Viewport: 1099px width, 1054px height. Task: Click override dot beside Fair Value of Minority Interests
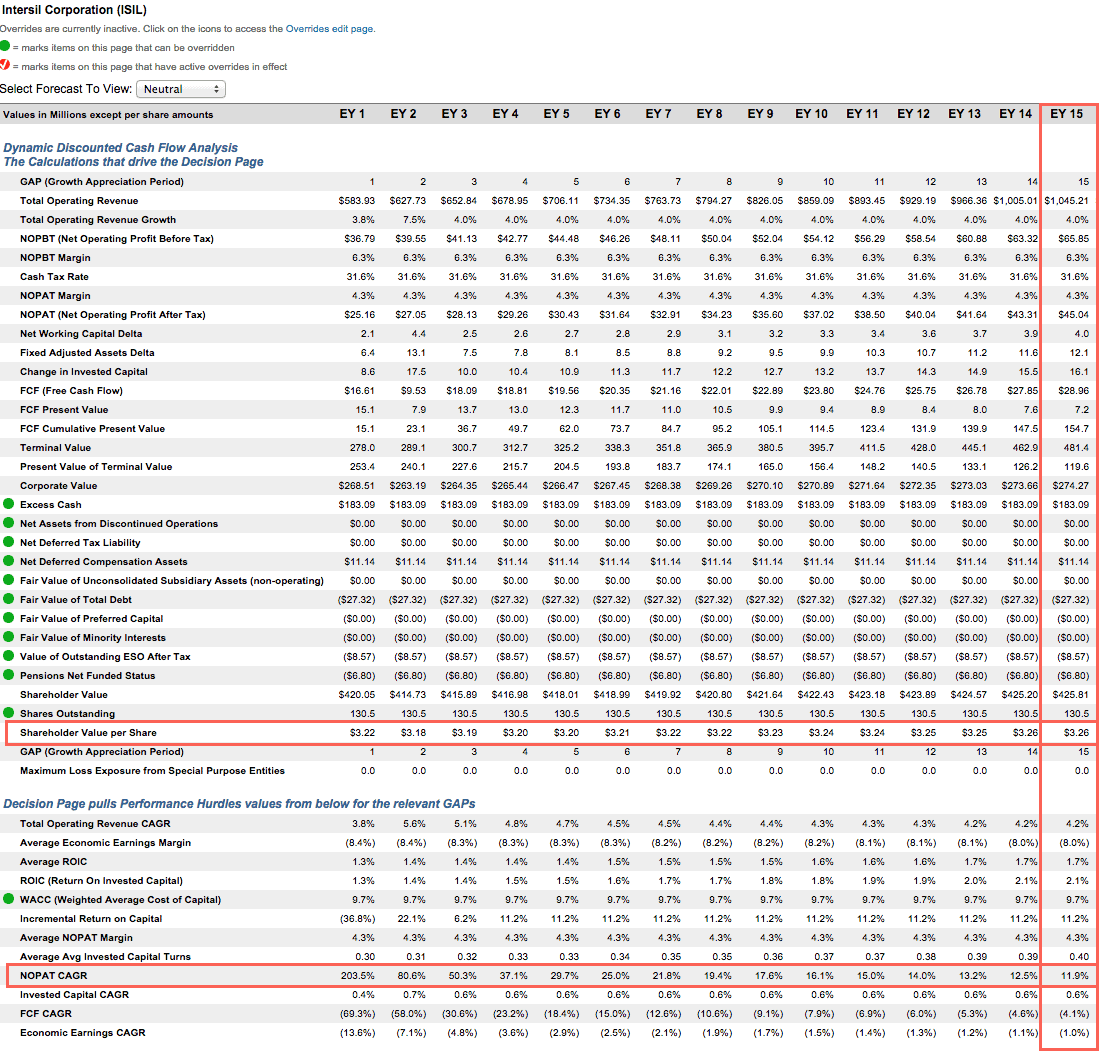[8, 637]
